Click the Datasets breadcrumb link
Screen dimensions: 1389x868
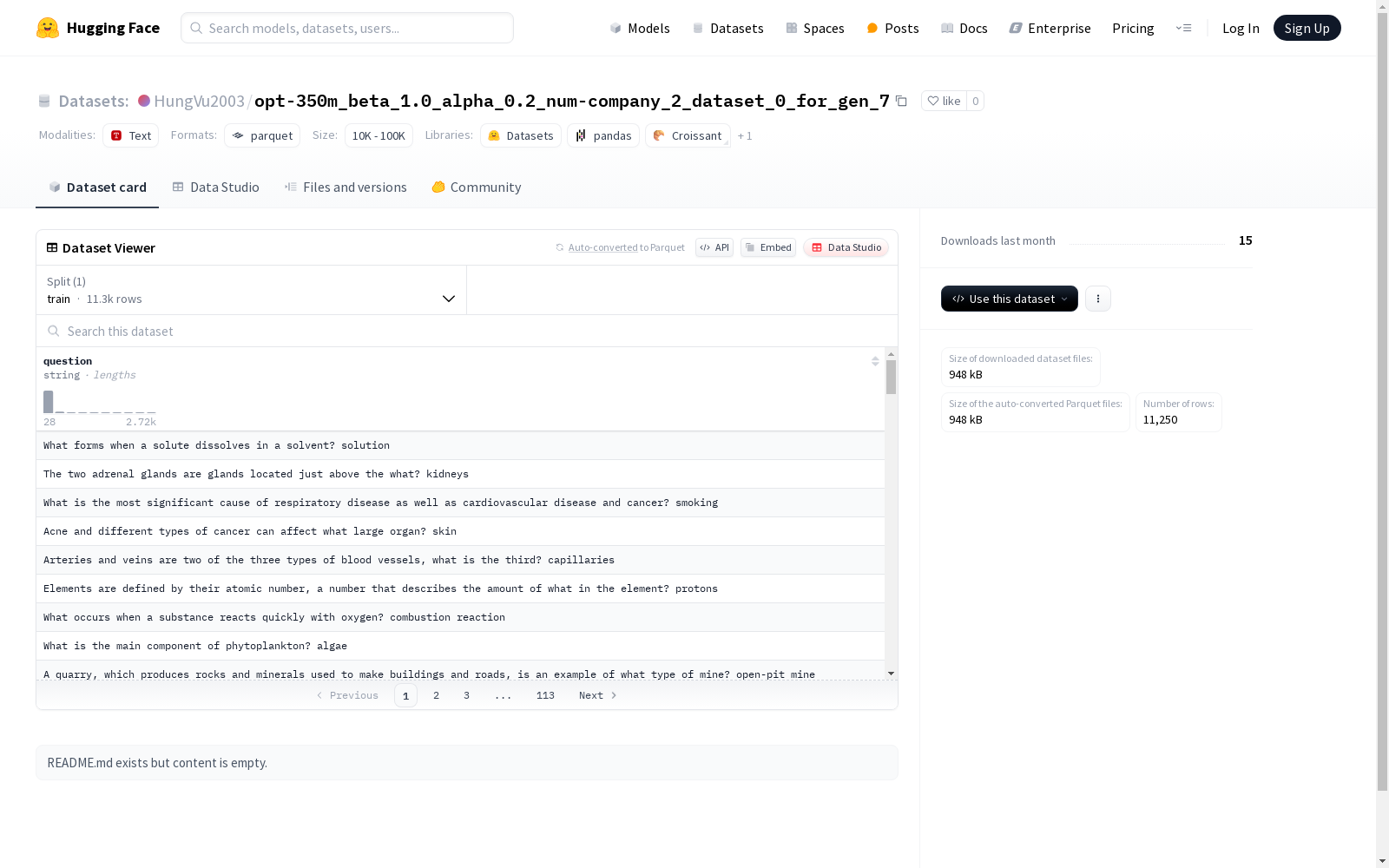coord(93,101)
